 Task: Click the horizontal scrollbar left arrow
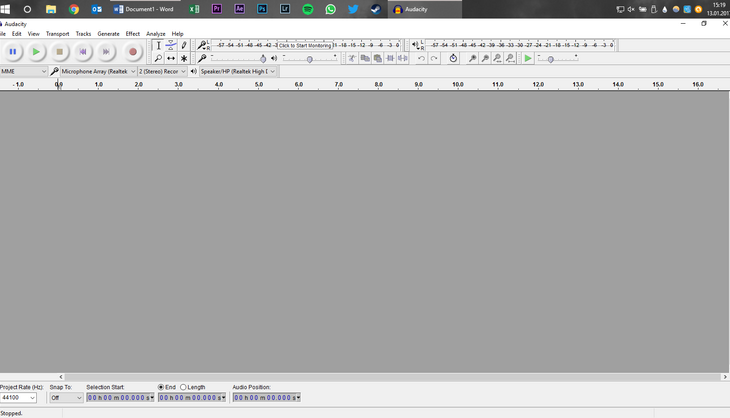(61, 377)
